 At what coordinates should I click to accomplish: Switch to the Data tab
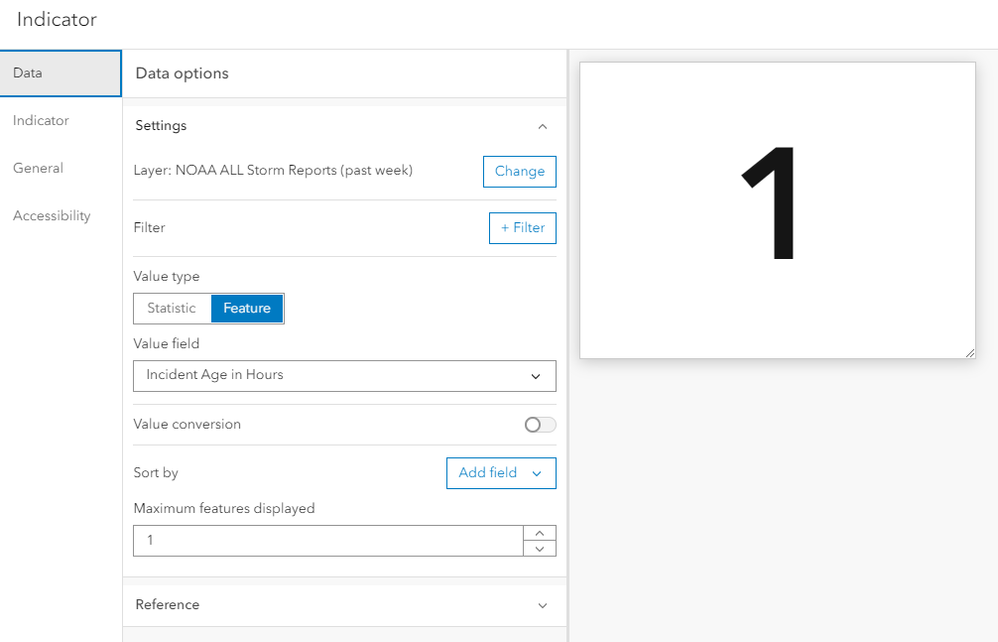tap(60, 73)
